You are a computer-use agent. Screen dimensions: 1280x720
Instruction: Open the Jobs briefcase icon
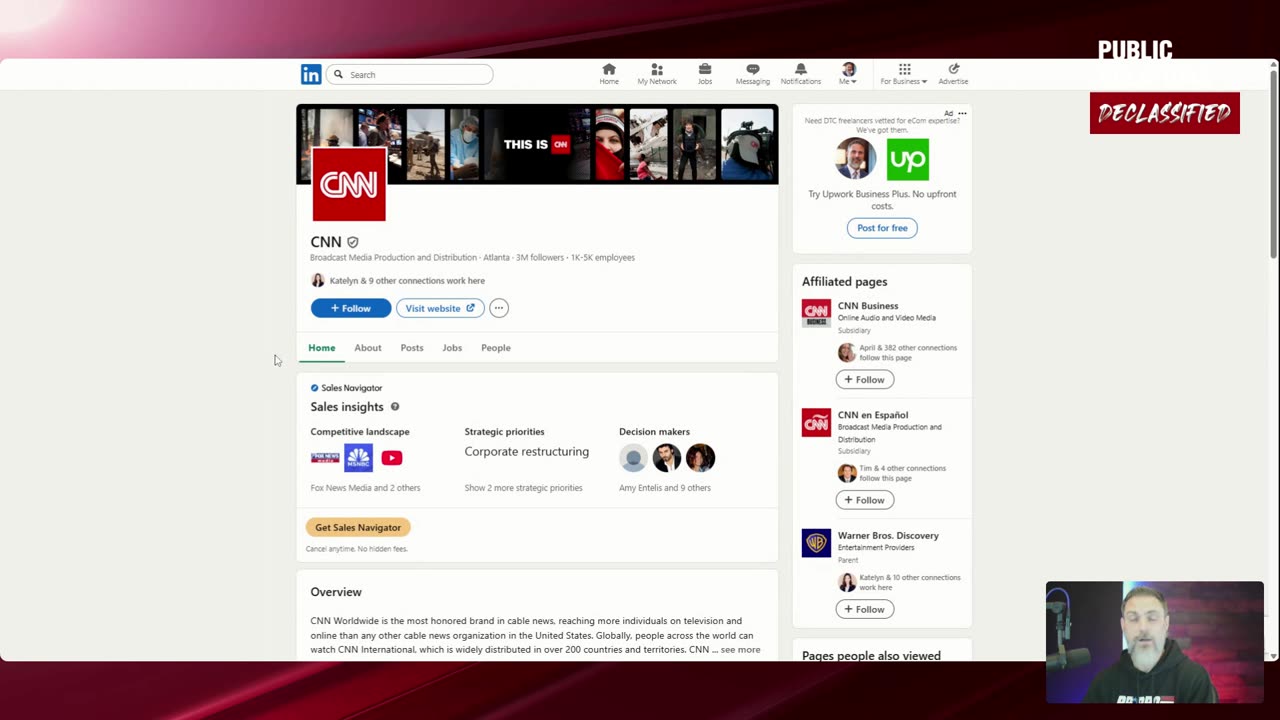(x=705, y=74)
